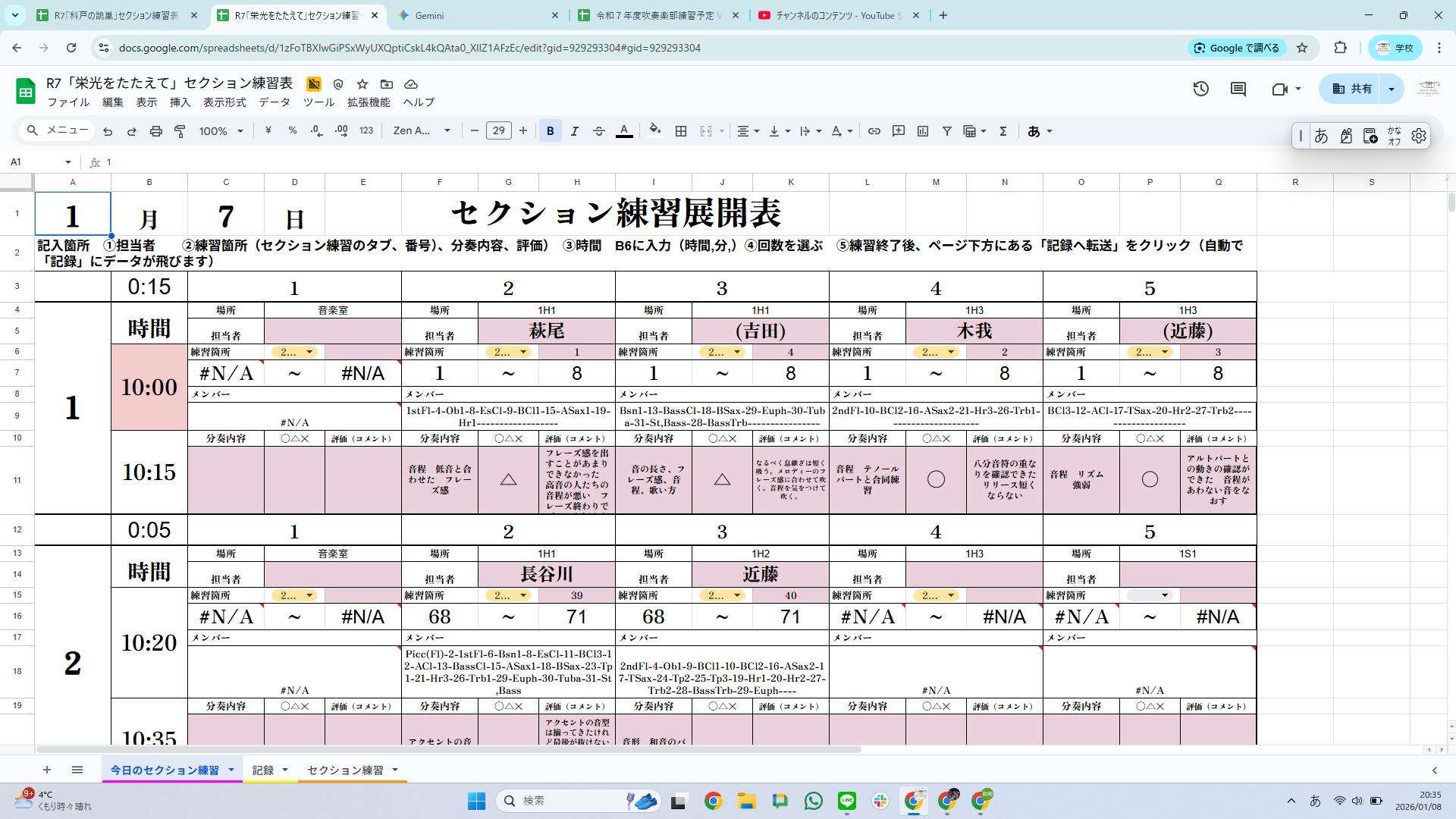Open the Zen A... font dropdown
The width and height of the screenshot is (1456, 819).
(x=422, y=131)
